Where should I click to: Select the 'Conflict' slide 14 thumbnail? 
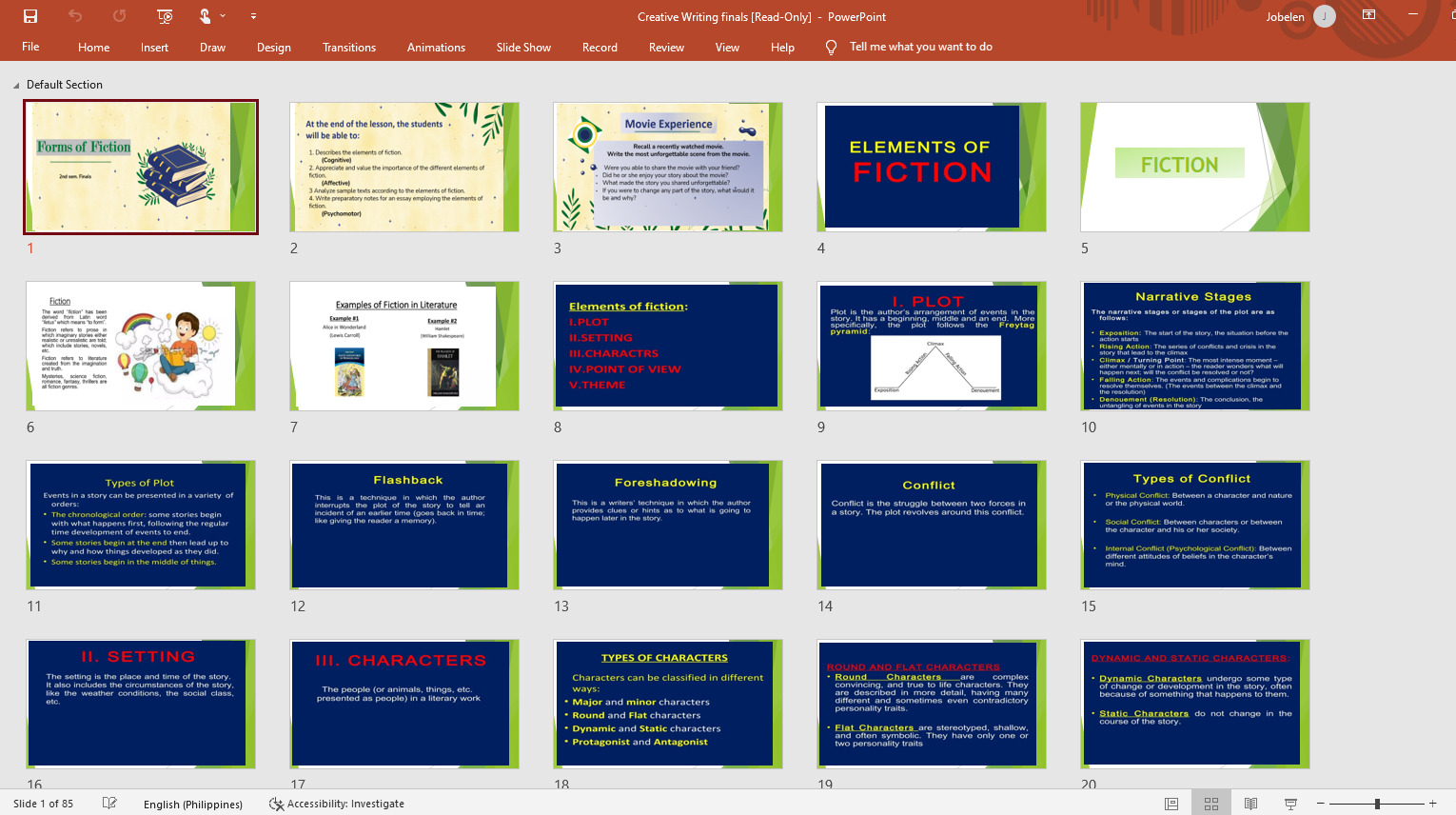point(932,525)
